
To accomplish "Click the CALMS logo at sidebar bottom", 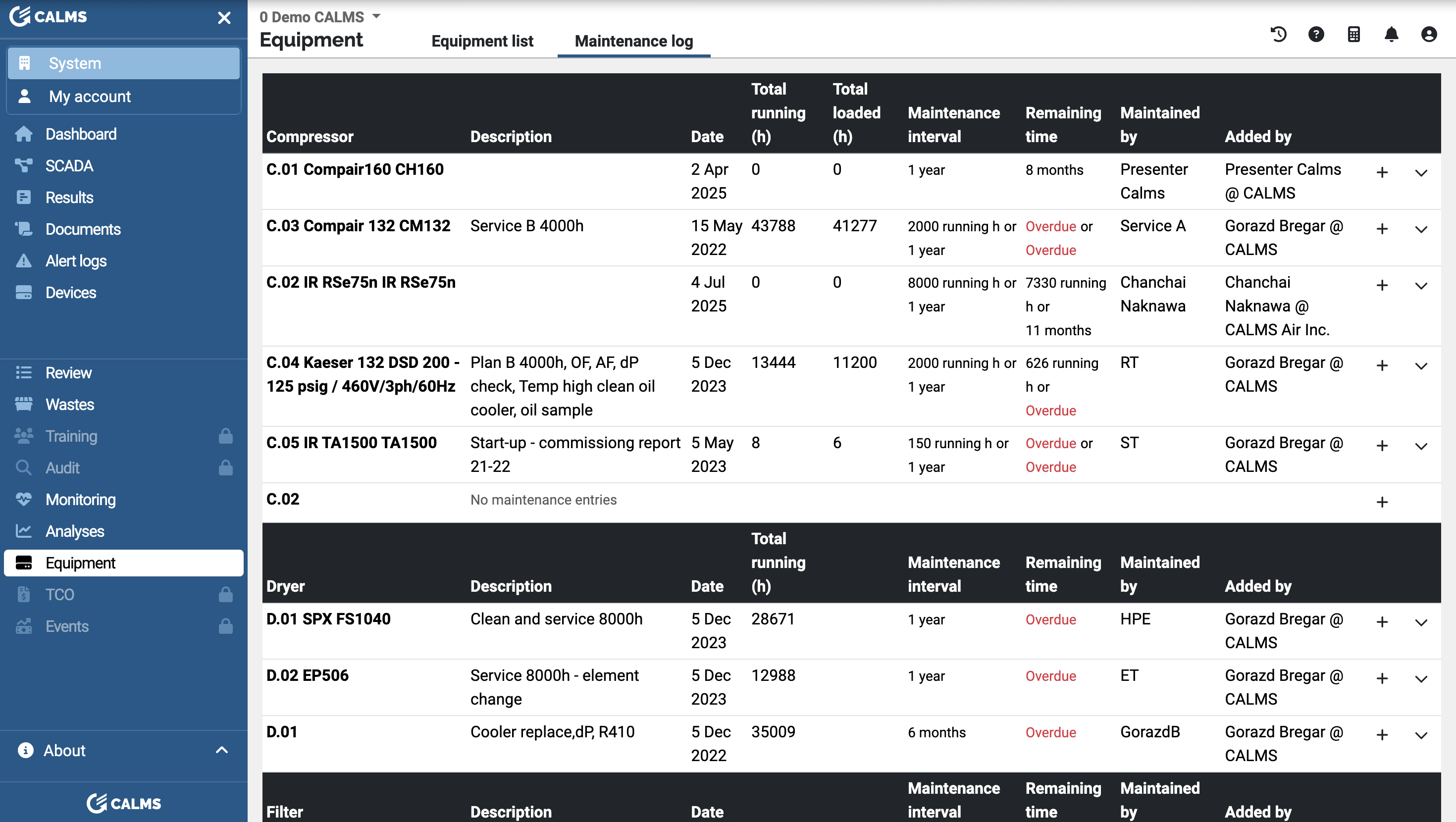I will click(x=124, y=803).
